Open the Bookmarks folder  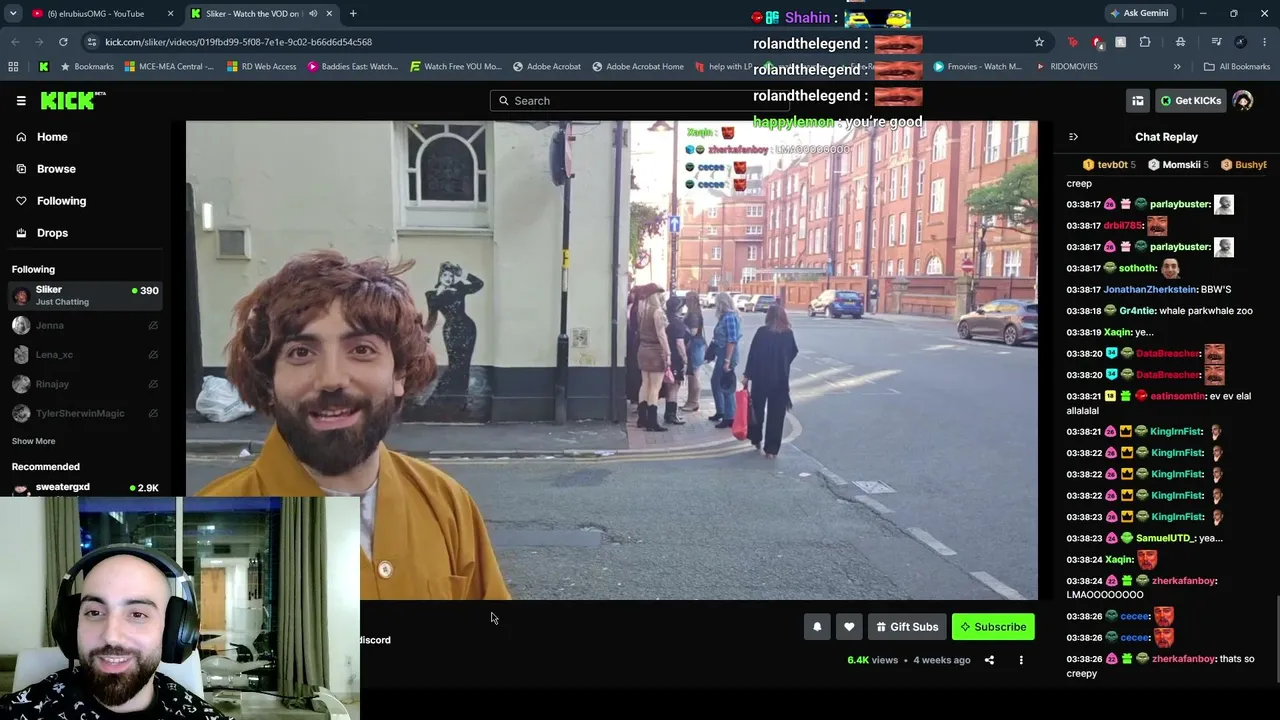click(87, 67)
